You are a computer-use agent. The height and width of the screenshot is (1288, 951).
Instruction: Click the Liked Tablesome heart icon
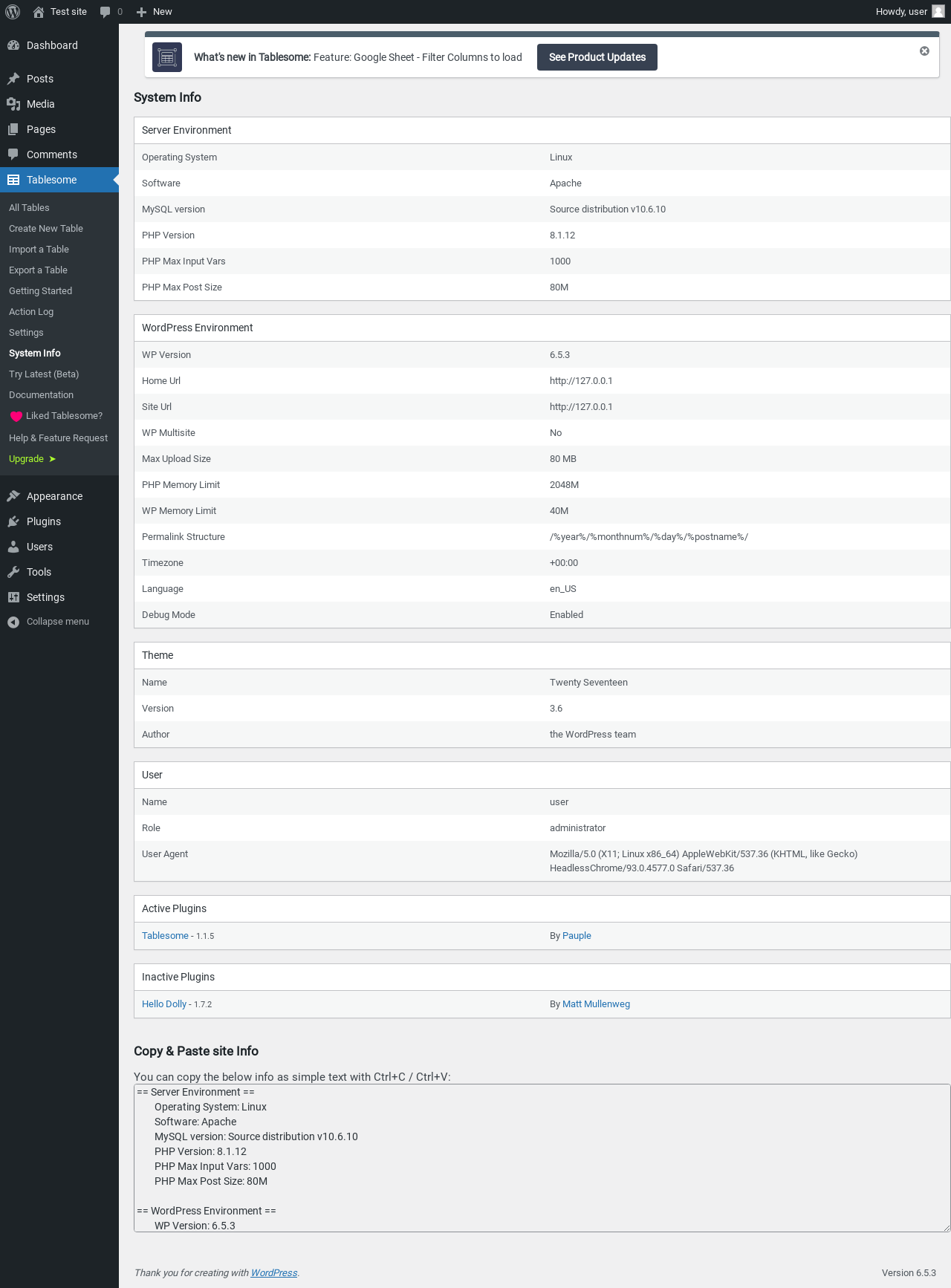coord(16,417)
